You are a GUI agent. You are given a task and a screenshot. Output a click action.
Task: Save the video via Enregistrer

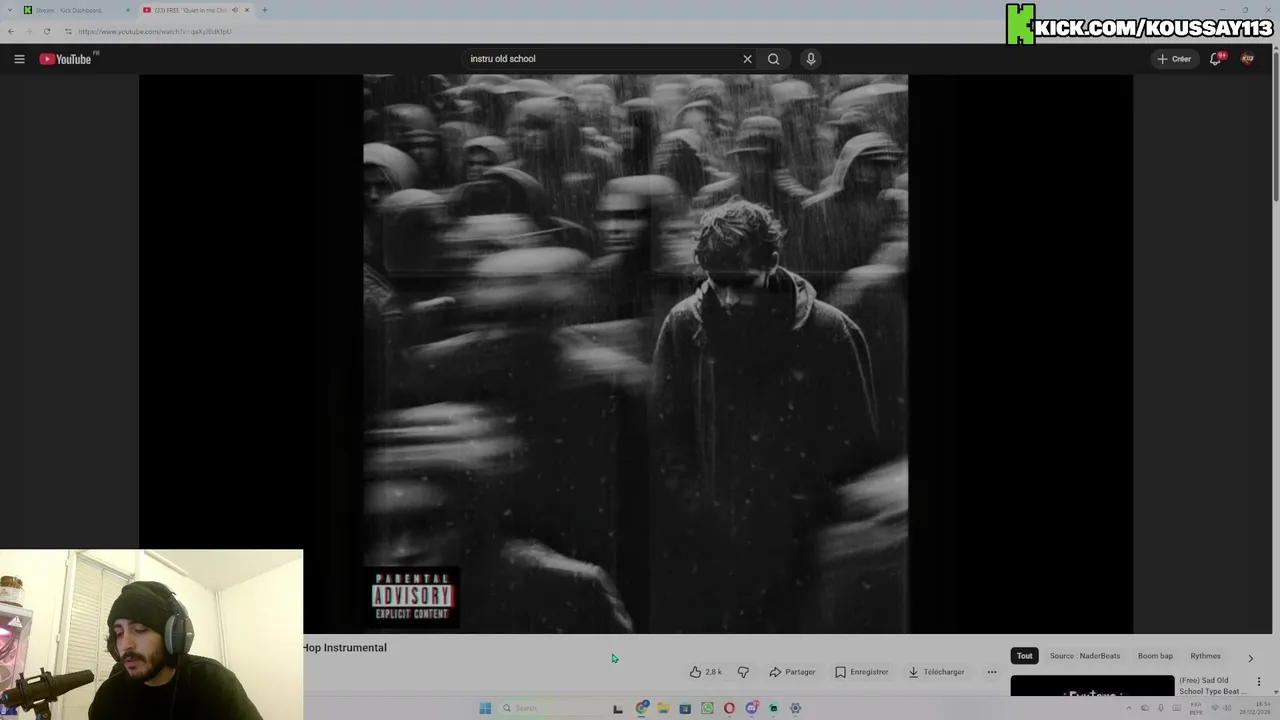click(861, 672)
